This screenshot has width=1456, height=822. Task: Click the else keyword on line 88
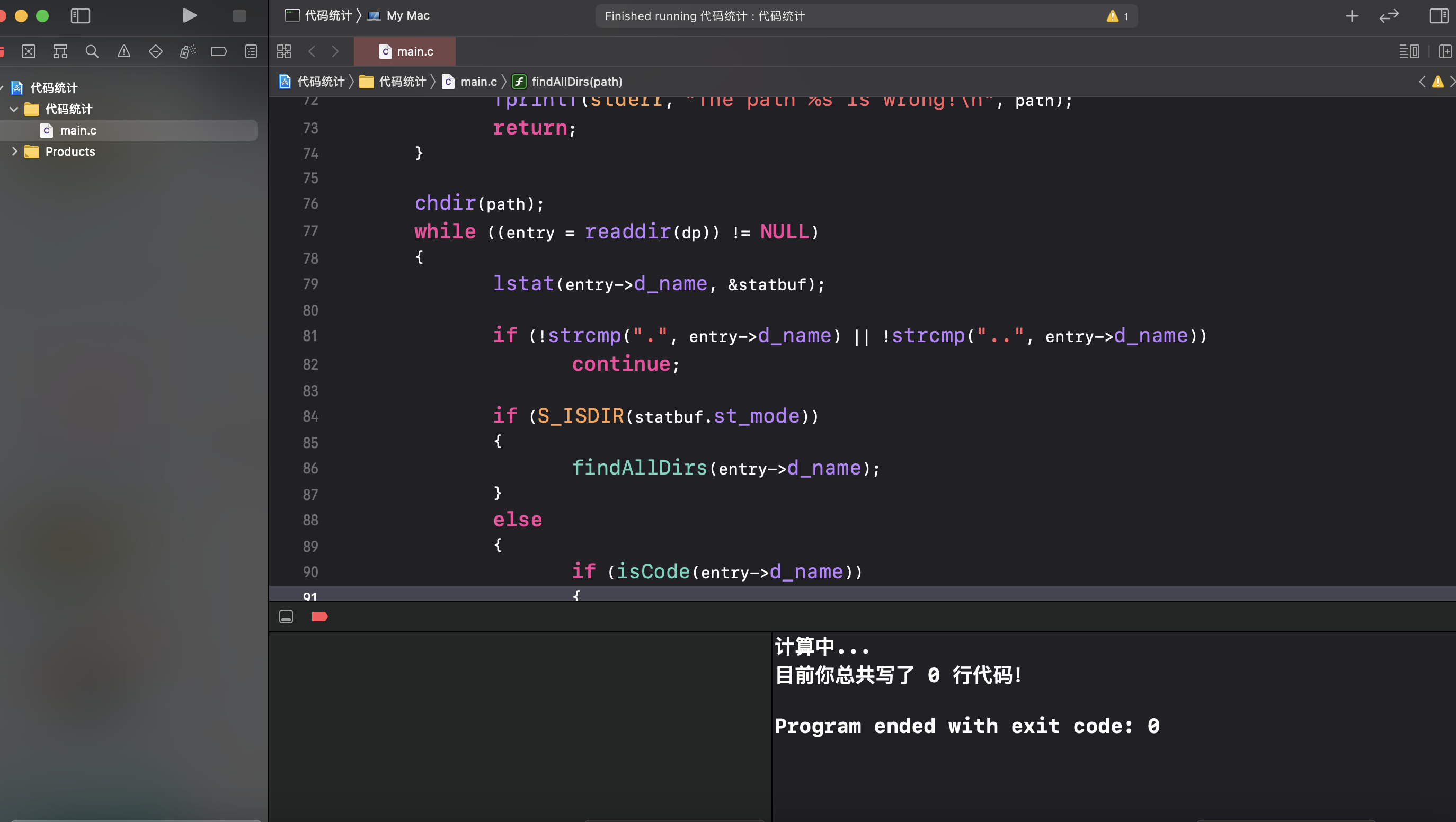pyautogui.click(x=517, y=520)
